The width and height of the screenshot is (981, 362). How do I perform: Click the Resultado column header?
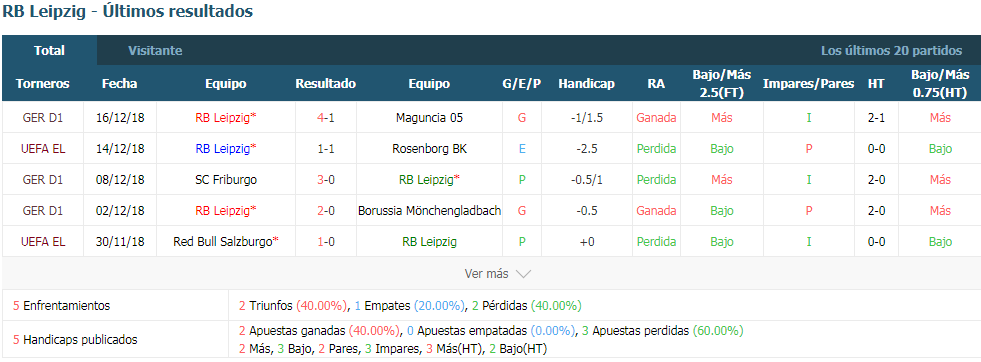(x=325, y=84)
